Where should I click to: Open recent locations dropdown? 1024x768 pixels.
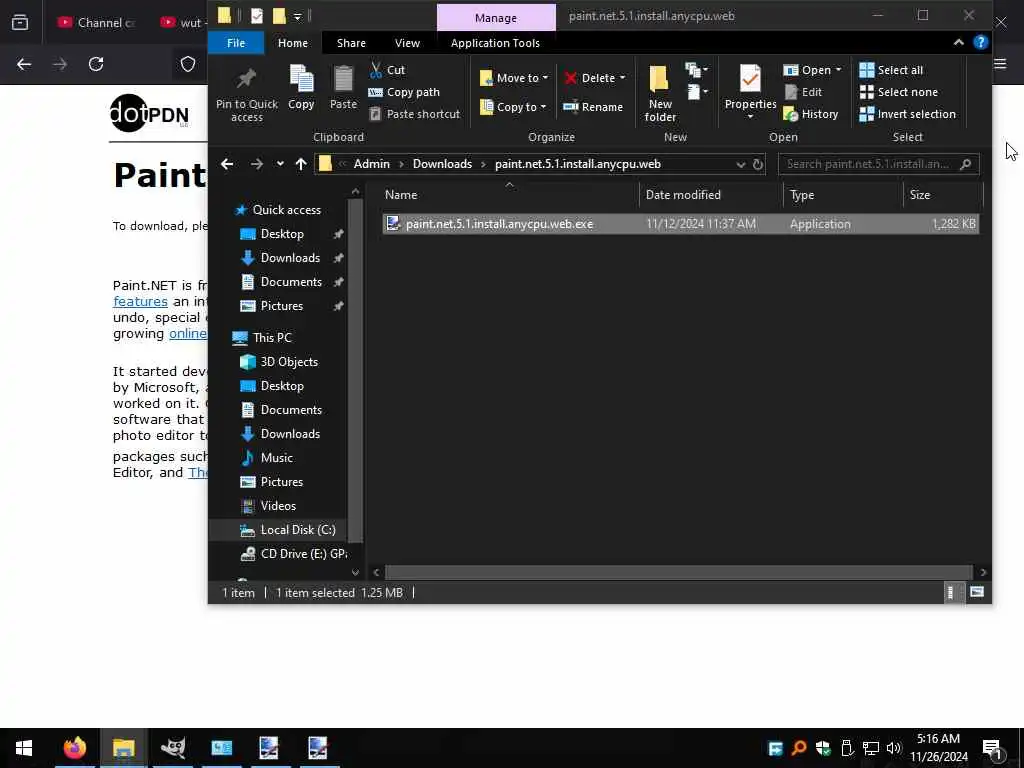tap(280, 164)
